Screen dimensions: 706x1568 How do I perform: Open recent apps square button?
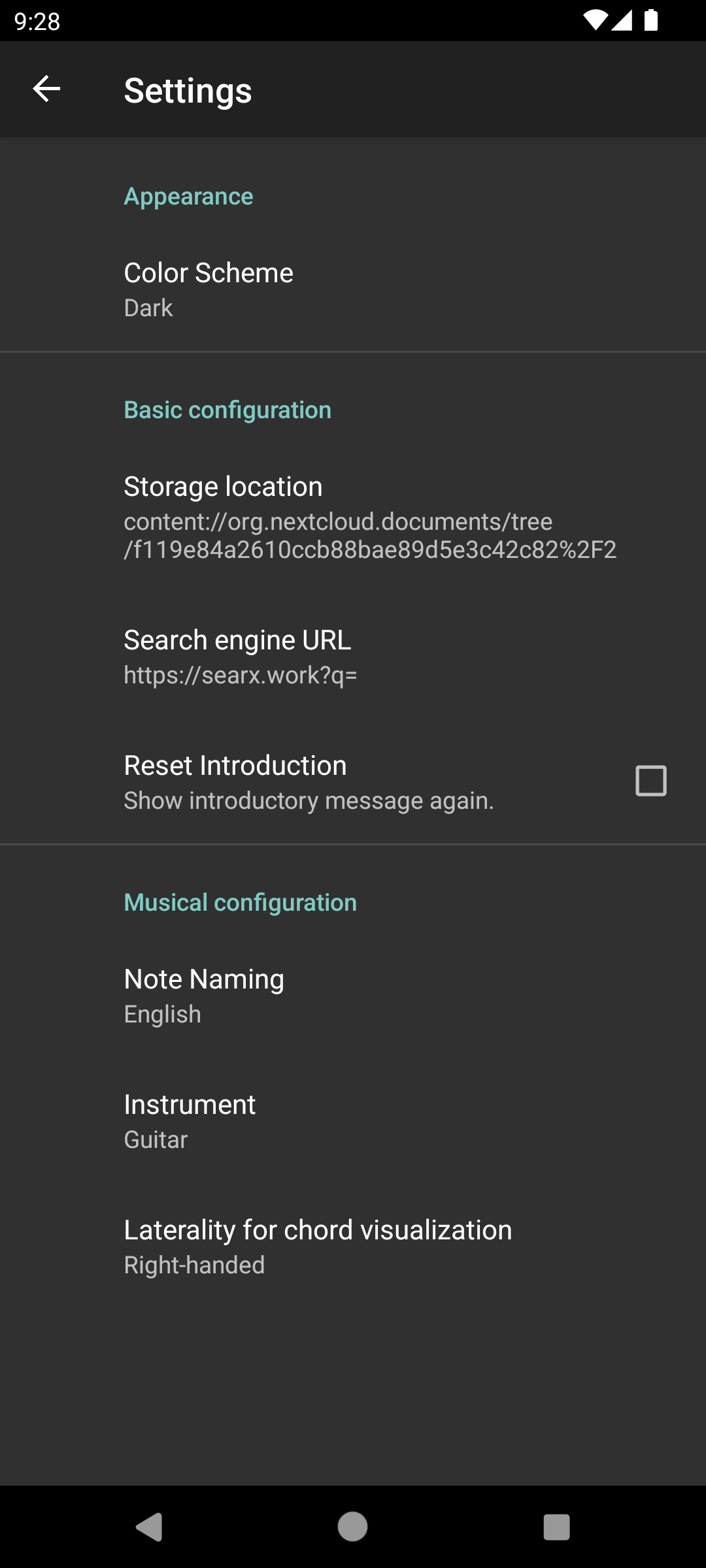point(556,1527)
